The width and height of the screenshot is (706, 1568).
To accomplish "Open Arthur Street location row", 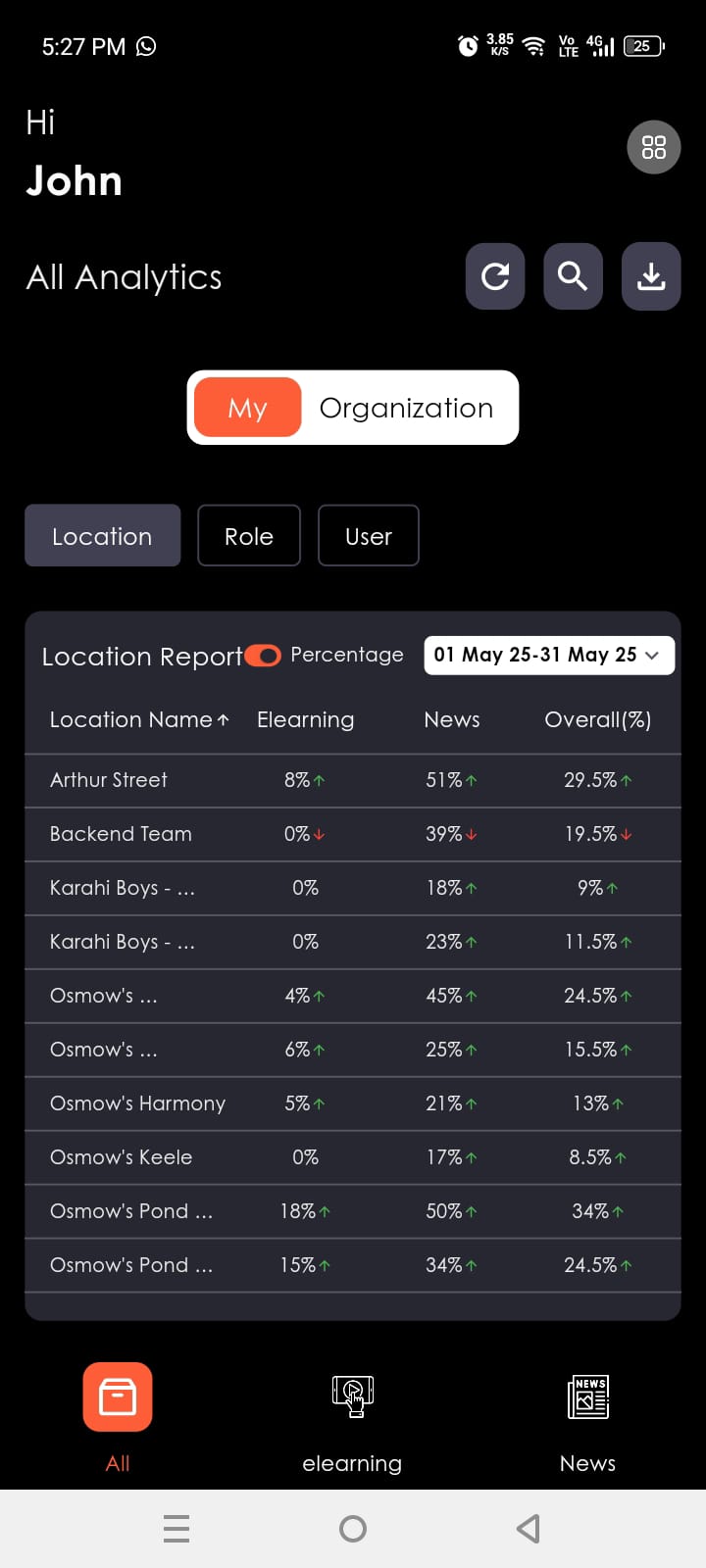I will coord(109,780).
